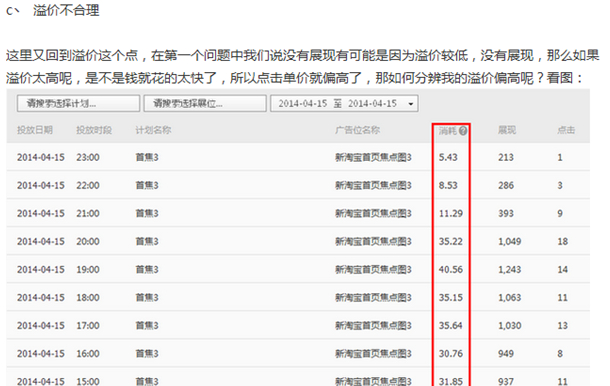Click the 投放时段 column header

(94, 130)
